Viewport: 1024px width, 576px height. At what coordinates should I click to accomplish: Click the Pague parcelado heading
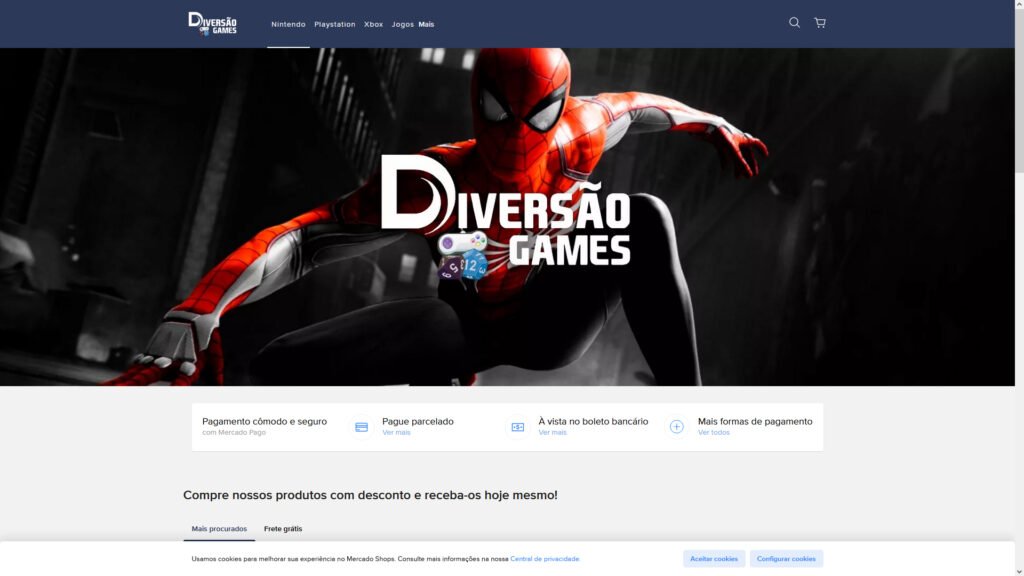tap(417, 422)
